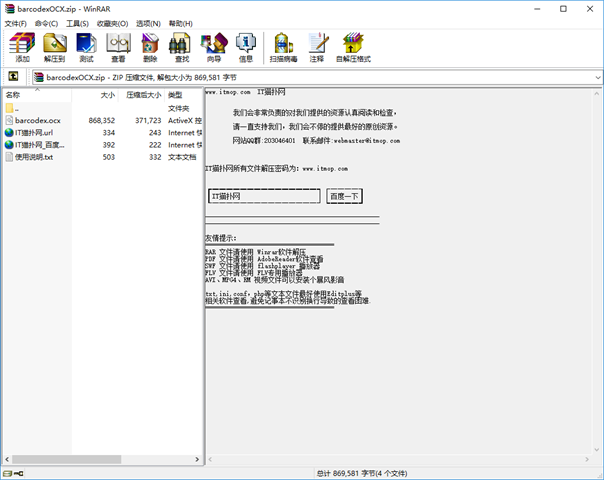The image size is (604, 480).
Task: Sort by Size (大小) column header
Action: (x=95, y=95)
